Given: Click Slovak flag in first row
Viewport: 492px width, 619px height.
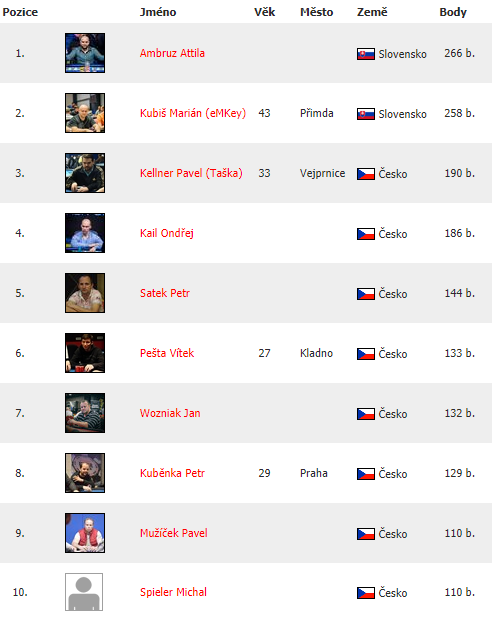Looking at the screenshot, I should pos(366,54).
